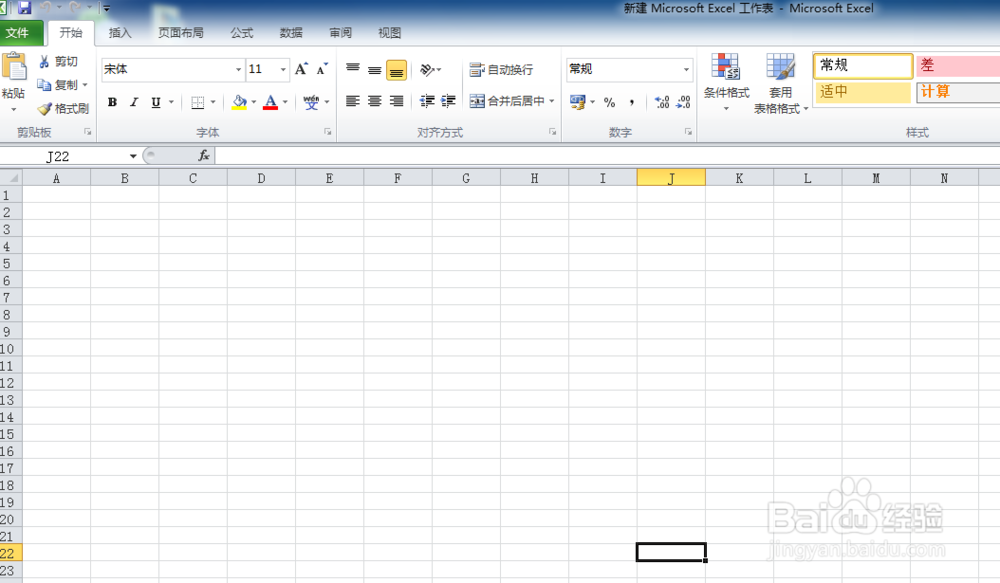This screenshot has height=583, width=1000.
Task: Expand Merge and Center dropdown arrow
Action: (x=552, y=101)
